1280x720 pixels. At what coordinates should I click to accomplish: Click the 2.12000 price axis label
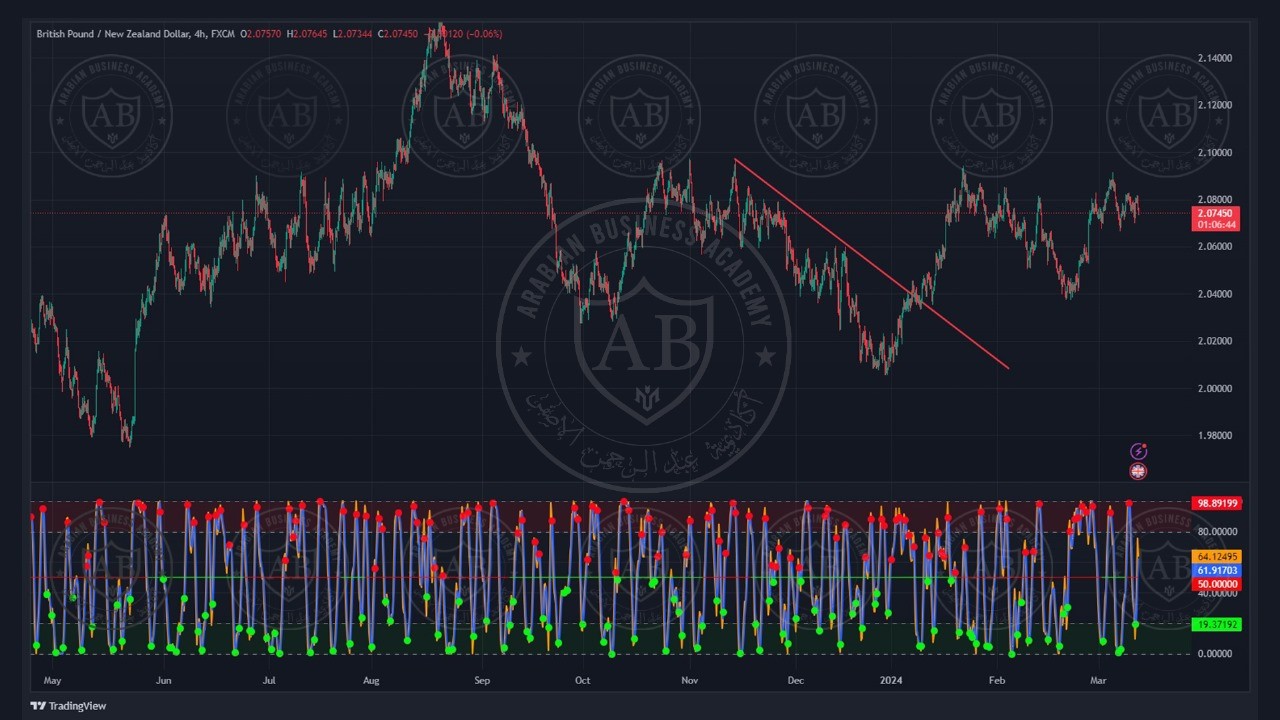pyautogui.click(x=1215, y=105)
